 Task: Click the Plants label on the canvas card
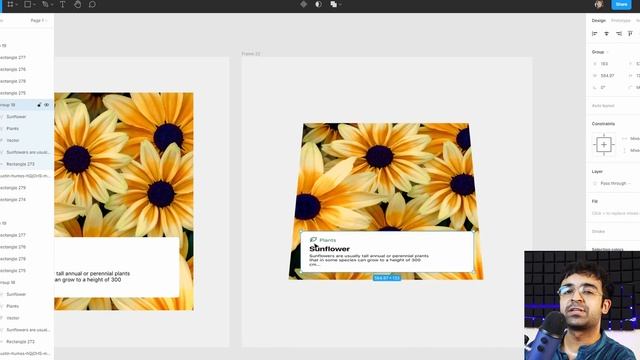[328, 240]
